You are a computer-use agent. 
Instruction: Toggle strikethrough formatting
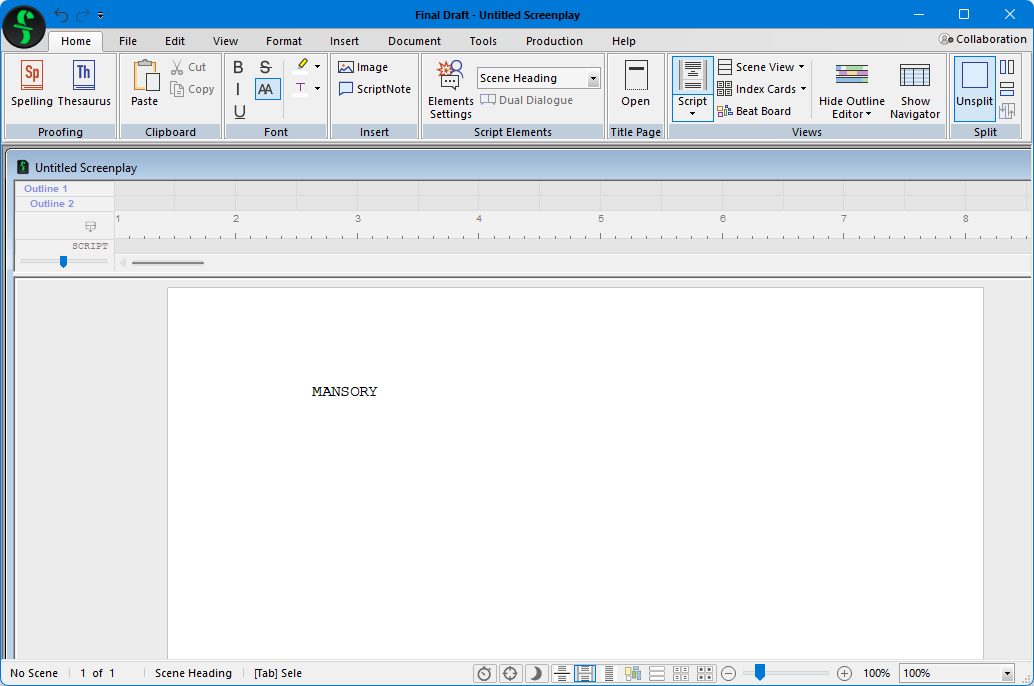pyautogui.click(x=265, y=67)
